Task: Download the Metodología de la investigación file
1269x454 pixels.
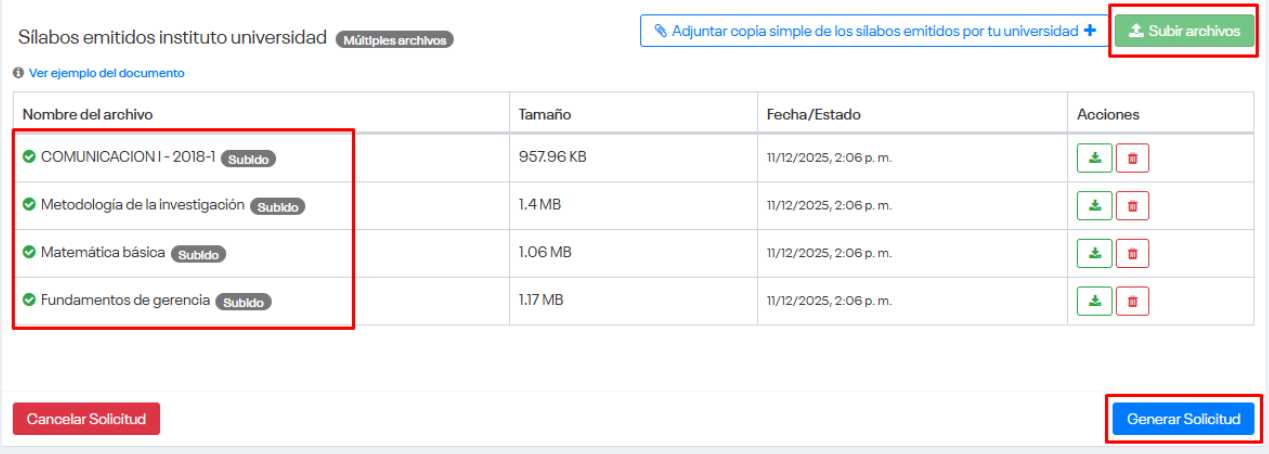Action: 1094,206
